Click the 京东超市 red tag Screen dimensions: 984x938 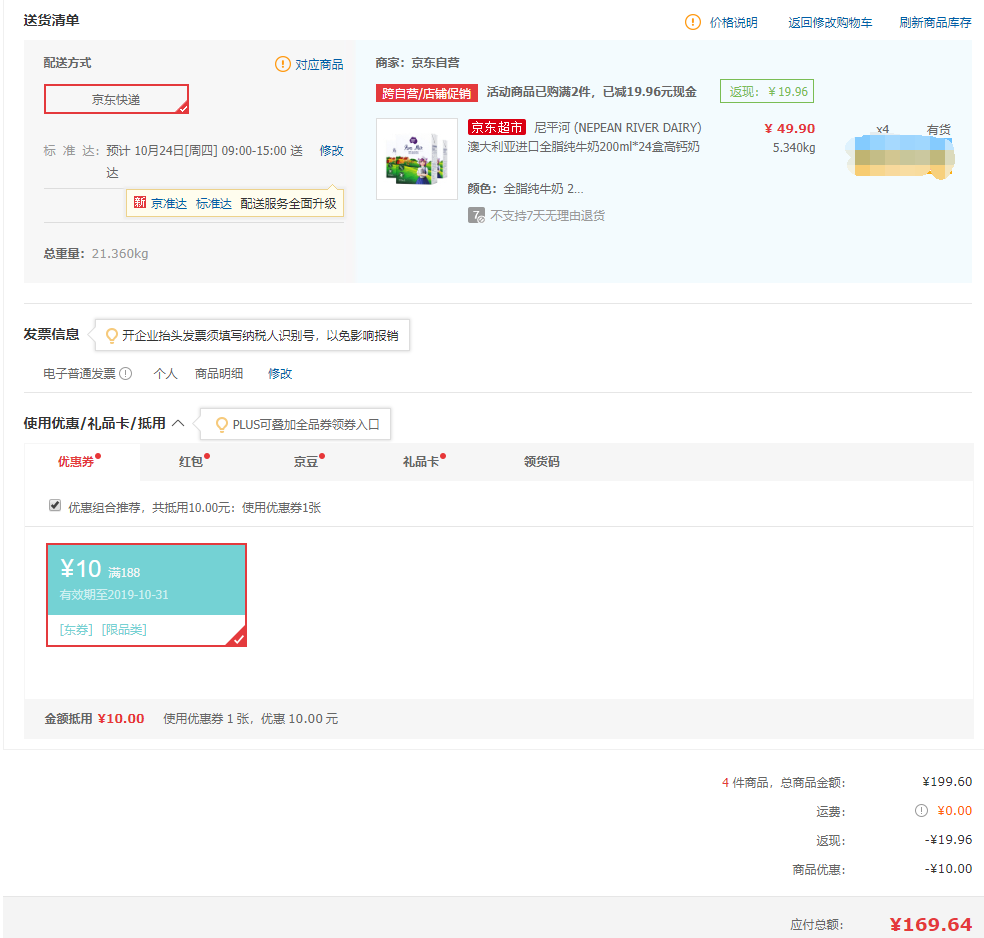496,127
